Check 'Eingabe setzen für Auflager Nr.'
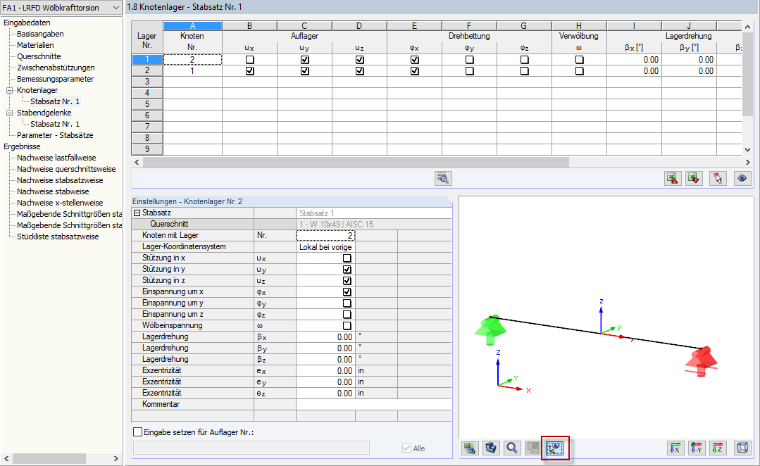 click(138, 432)
